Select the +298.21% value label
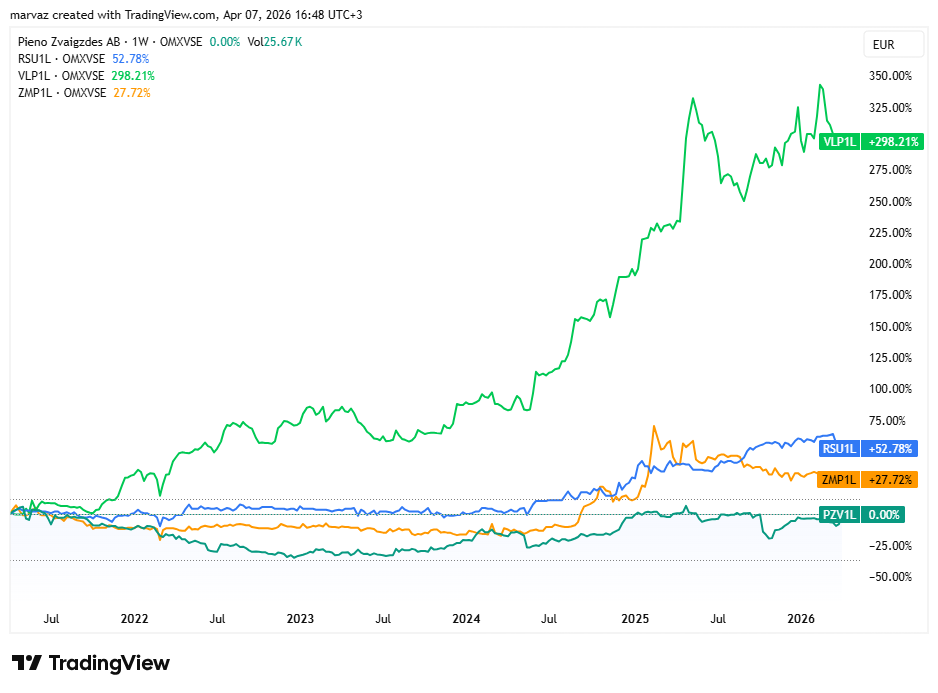 (893, 142)
